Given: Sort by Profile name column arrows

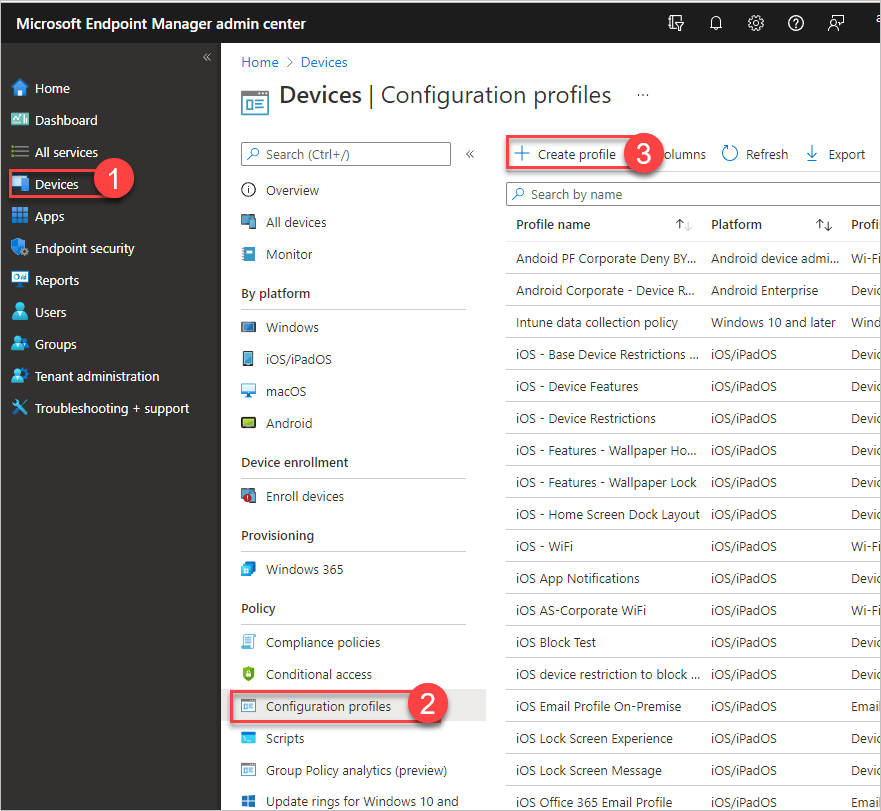Looking at the screenshot, I should 683,225.
